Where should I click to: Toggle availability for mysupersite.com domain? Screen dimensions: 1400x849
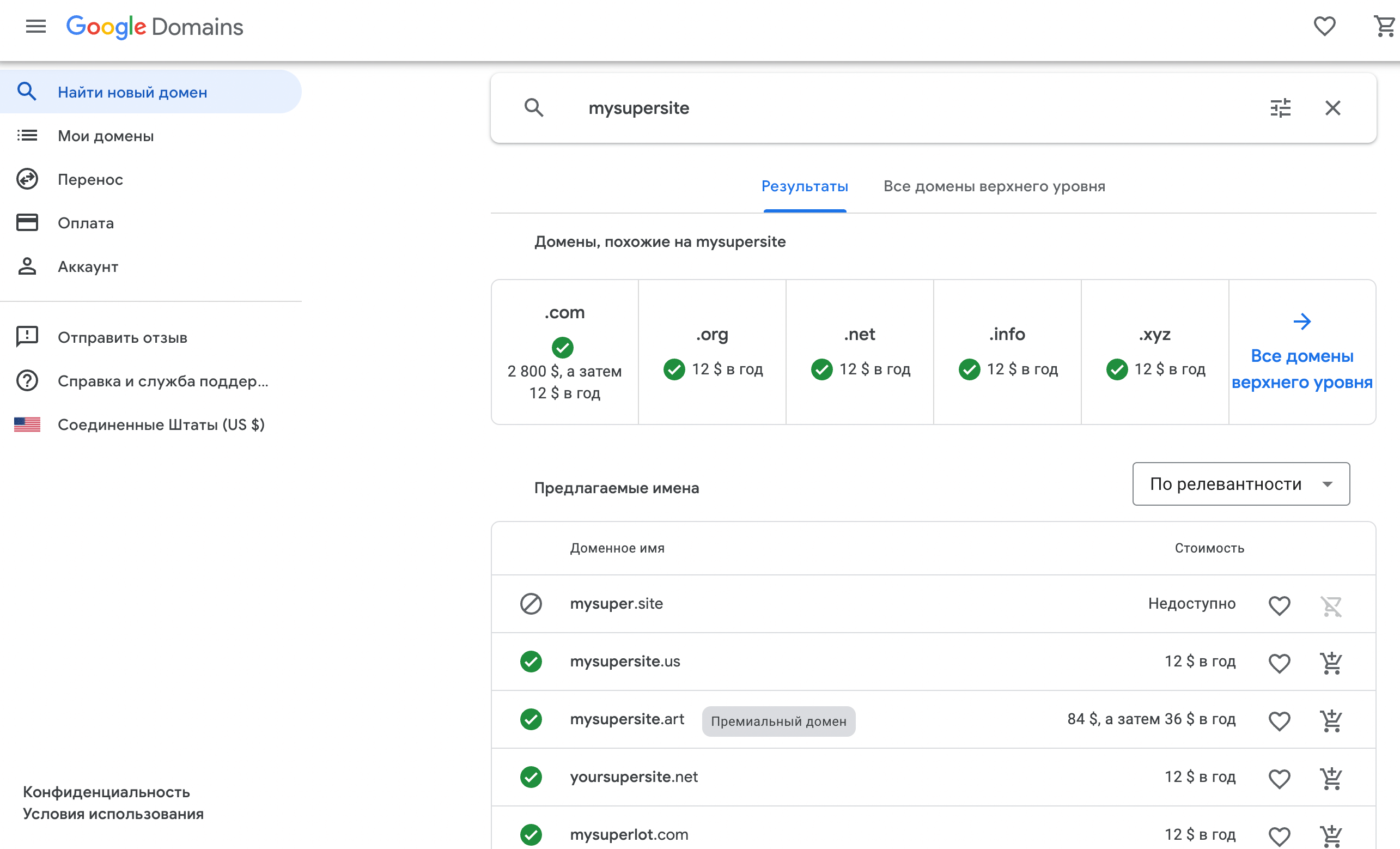tap(563, 347)
